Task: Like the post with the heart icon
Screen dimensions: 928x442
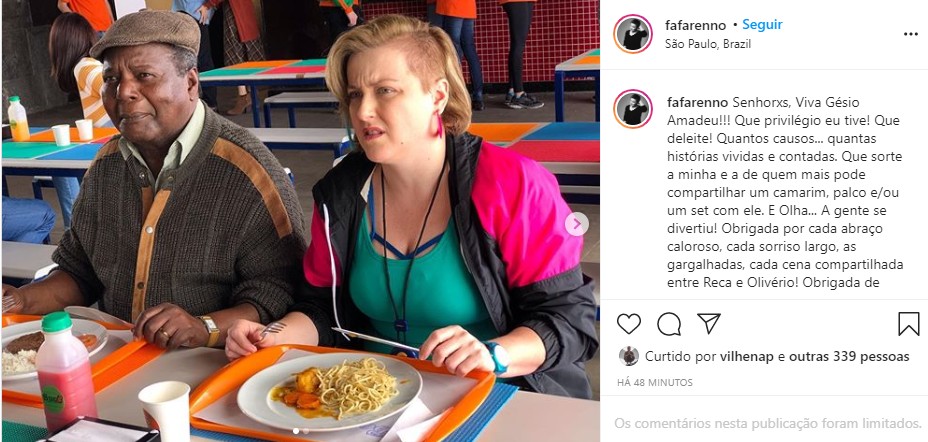Action: point(629,324)
